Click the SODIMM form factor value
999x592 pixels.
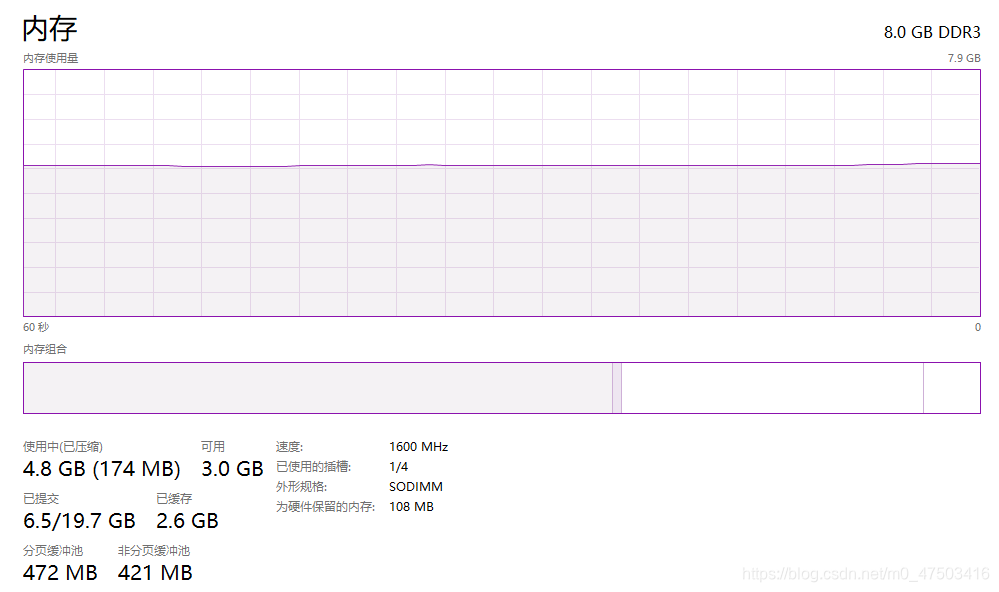pos(415,487)
